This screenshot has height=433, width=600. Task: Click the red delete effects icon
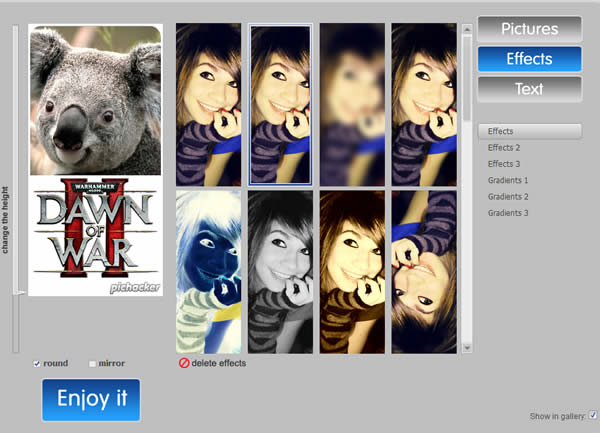(184, 363)
